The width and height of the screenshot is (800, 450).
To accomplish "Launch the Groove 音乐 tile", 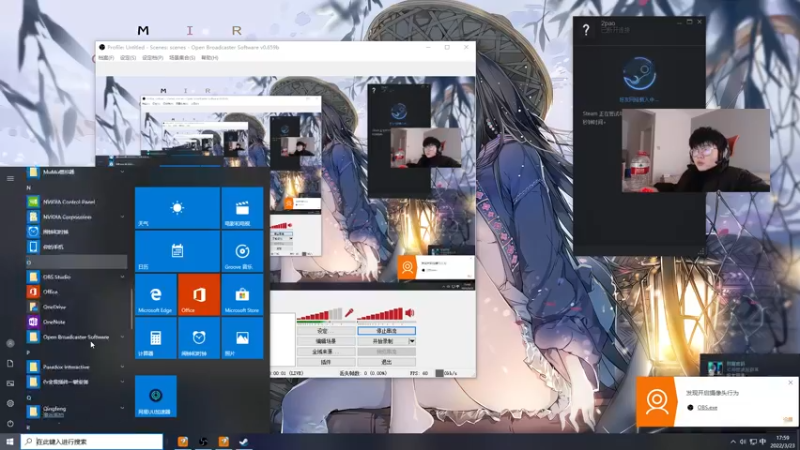I will coord(242,251).
